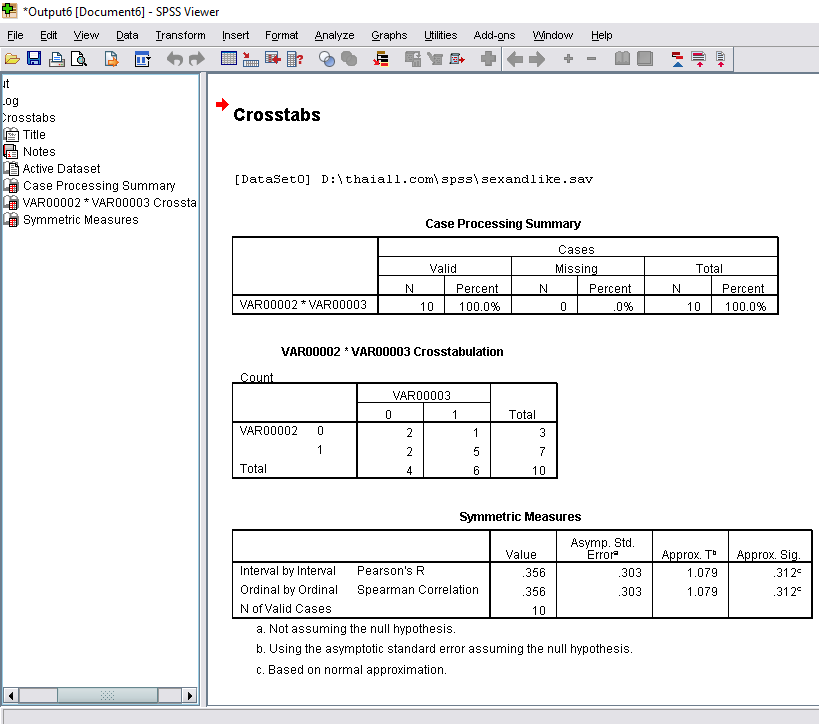This screenshot has height=724, width=819.
Task: Open the Transform menu
Action: point(180,35)
